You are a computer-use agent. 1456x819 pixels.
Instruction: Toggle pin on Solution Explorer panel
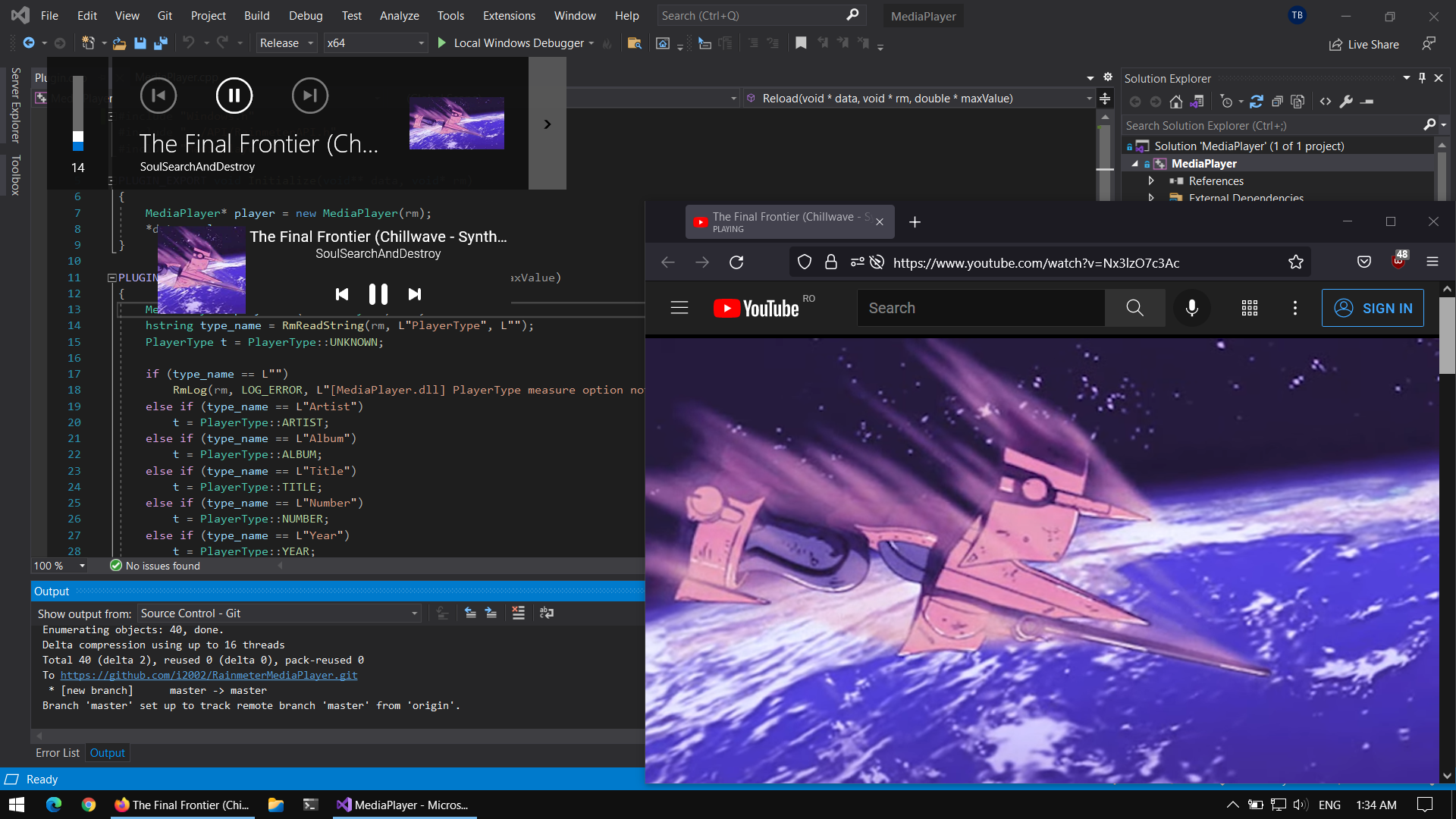point(1422,78)
